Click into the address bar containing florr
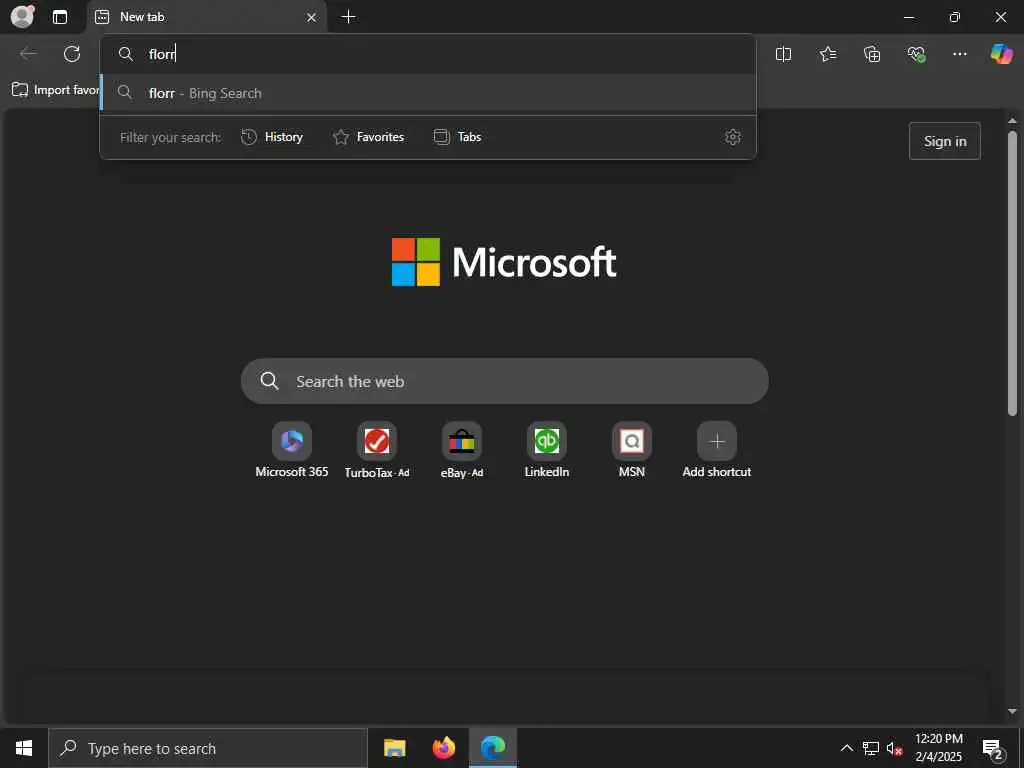1024x768 pixels. (428, 54)
